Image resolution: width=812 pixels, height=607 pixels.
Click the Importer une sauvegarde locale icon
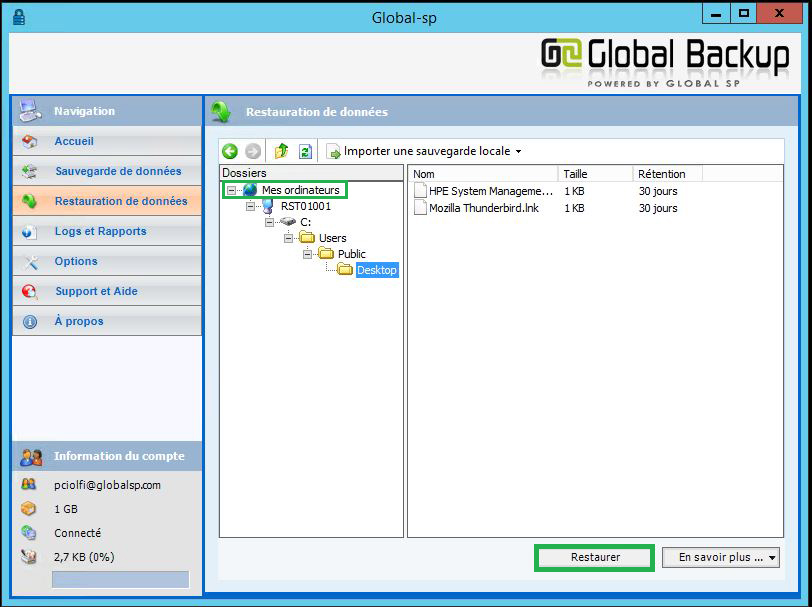[334, 151]
